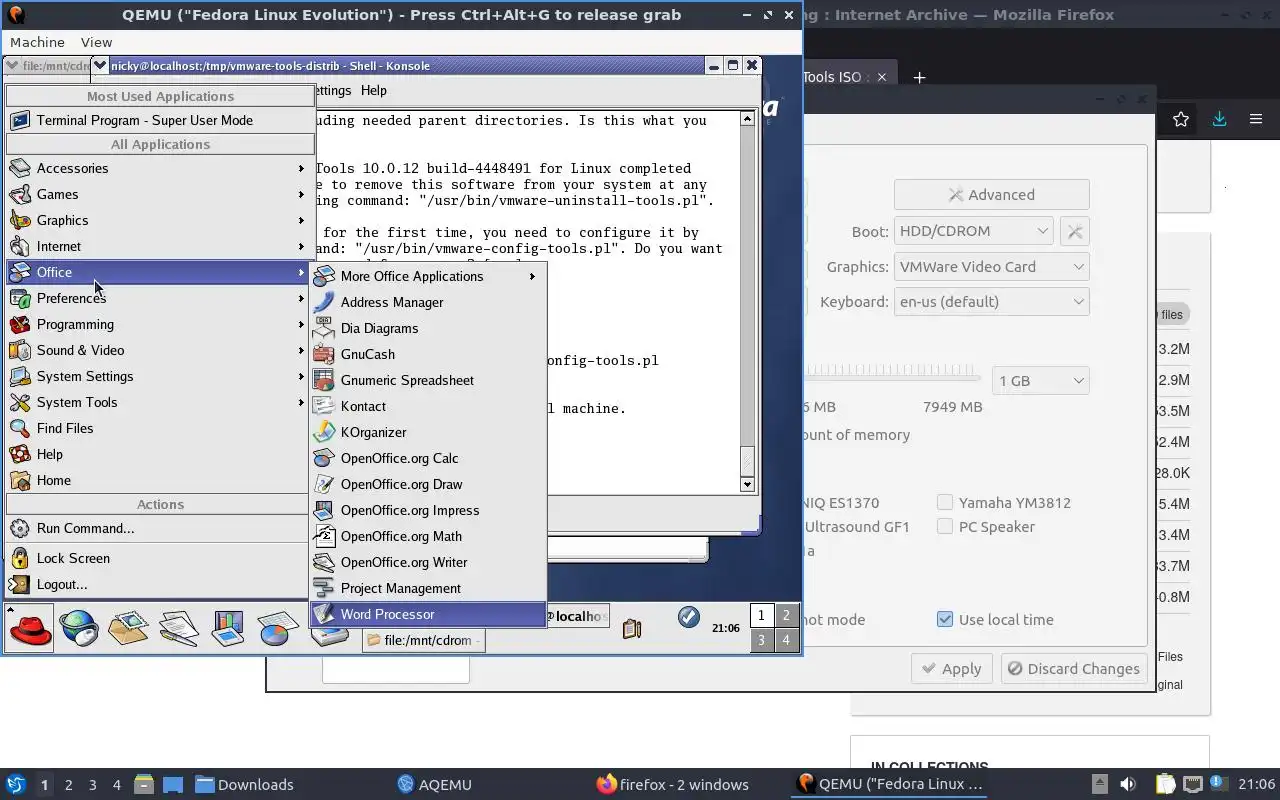Click the Konsole scrollbar down arrow

pyautogui.click(x=747, y=484)
